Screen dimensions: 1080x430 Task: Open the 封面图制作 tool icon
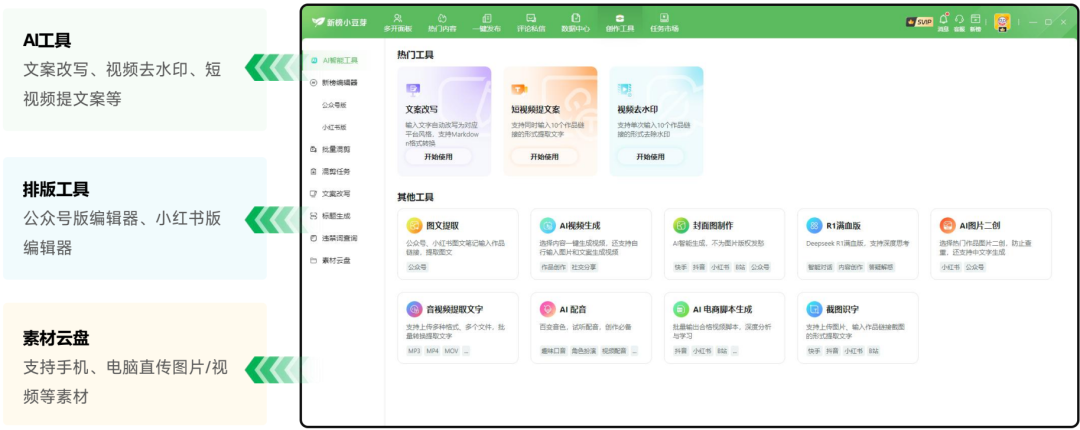[681, 225]
